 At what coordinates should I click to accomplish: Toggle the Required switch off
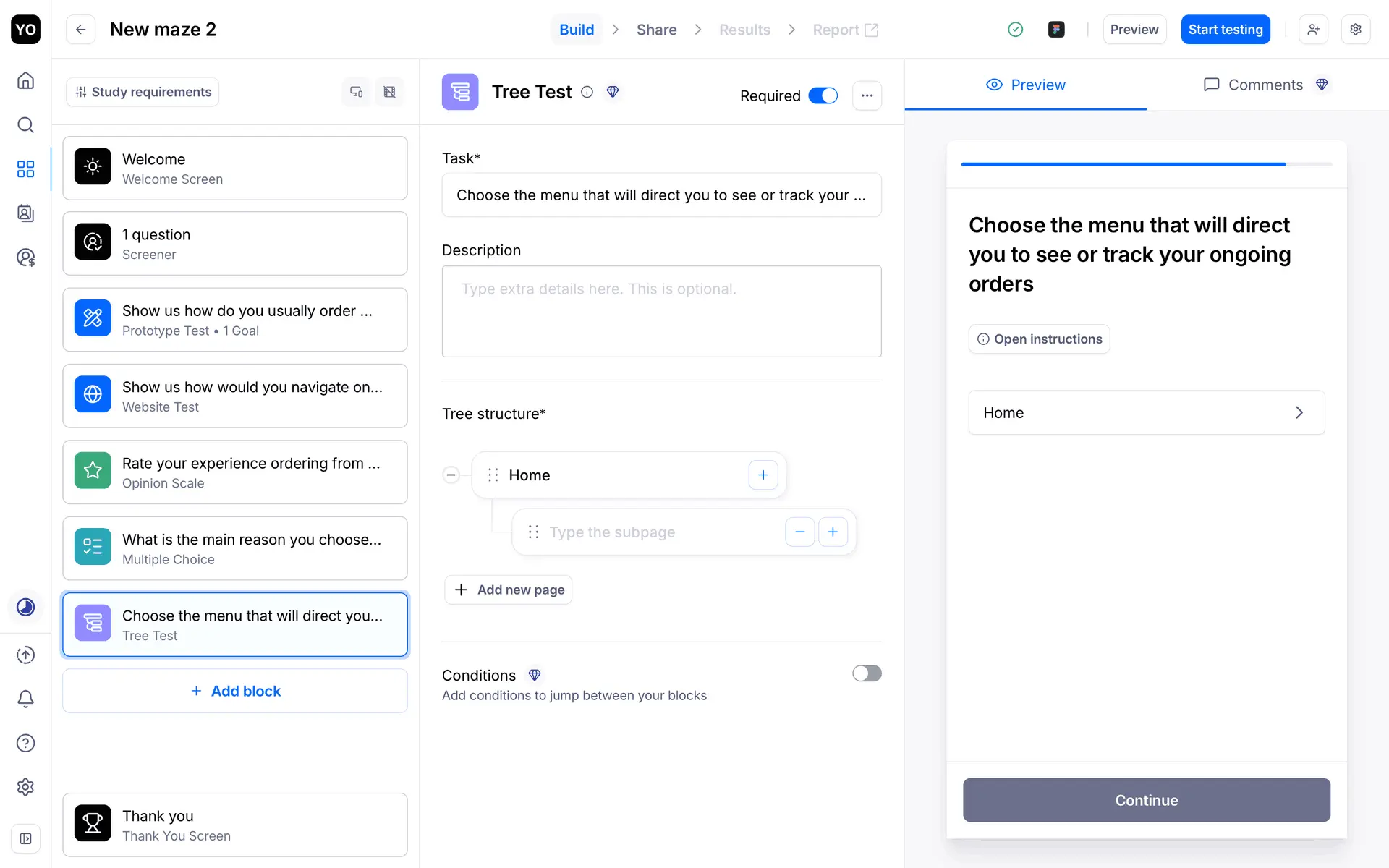[x=823, y=95]
